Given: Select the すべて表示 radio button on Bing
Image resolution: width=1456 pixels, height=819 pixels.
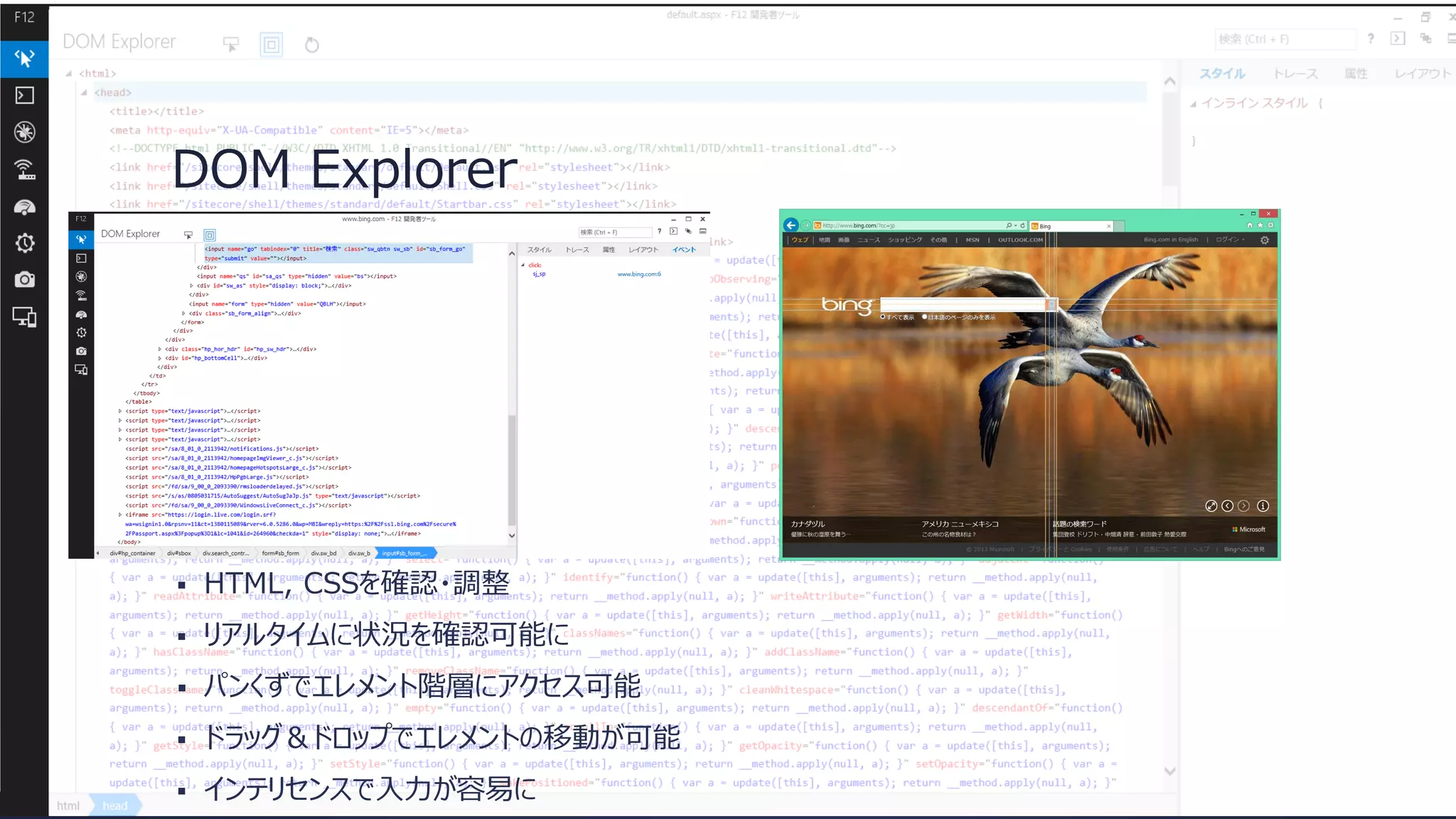Looking at the screenshot, I should click(883, 317).
